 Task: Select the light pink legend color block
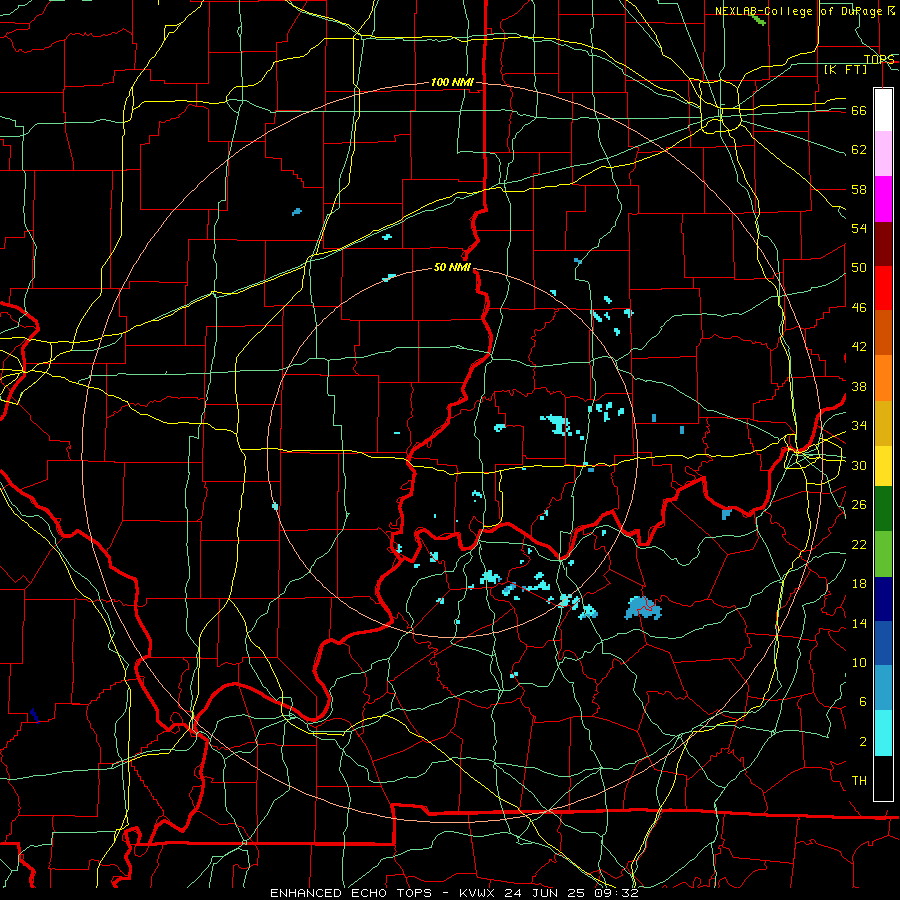[x=883, y=154]
